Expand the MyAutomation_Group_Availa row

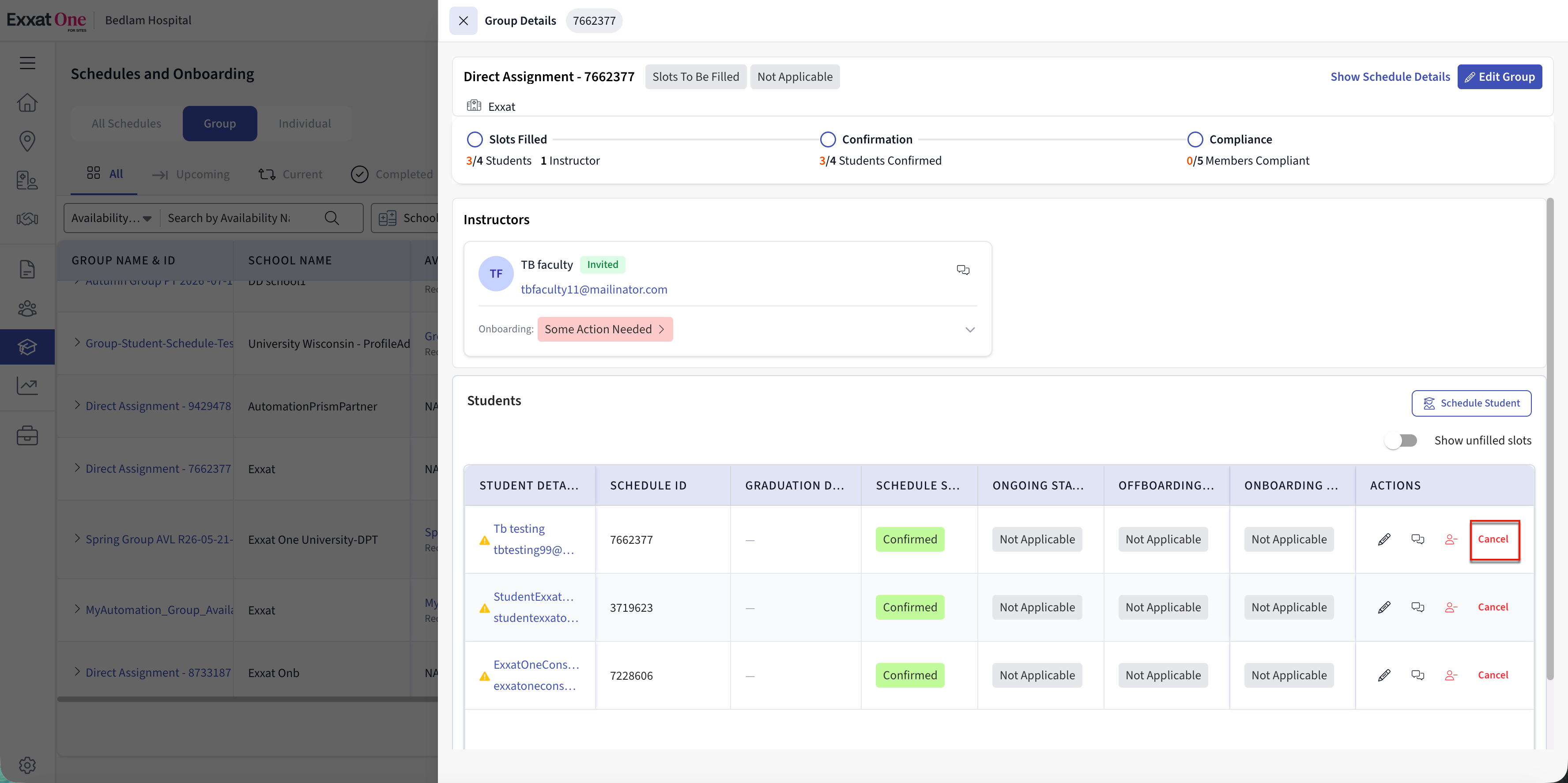click(77, 609)
